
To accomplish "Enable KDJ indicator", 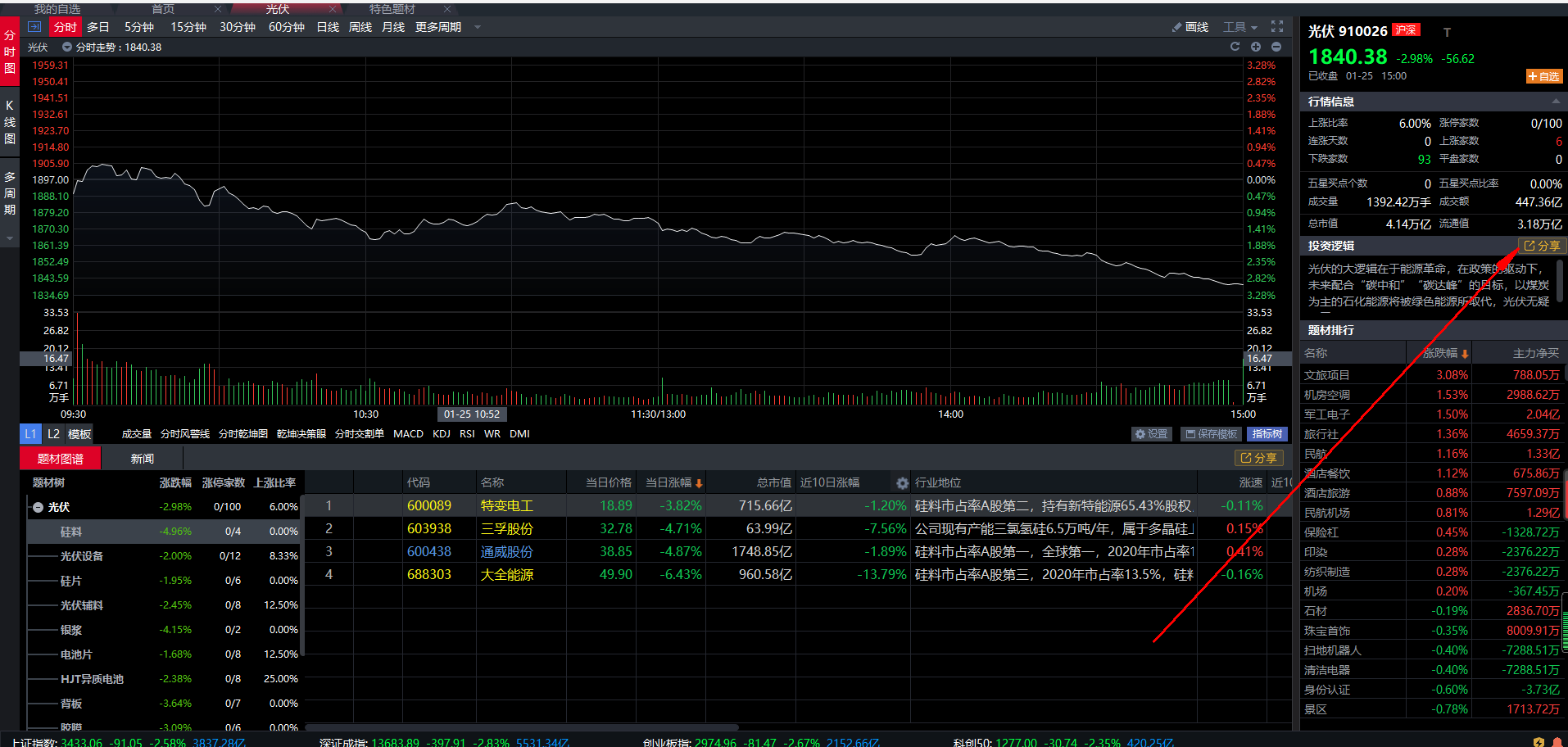I will (442, 434).
